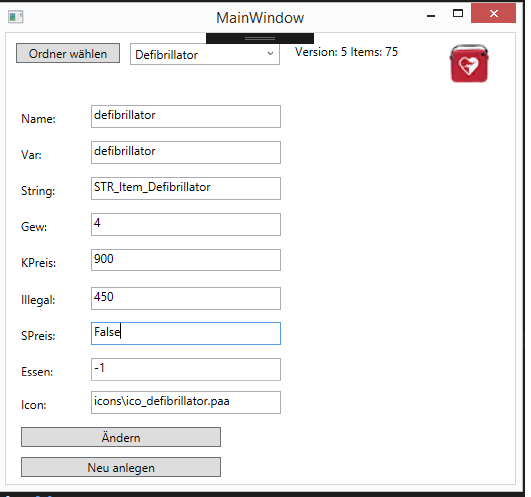Click the Ordner wählen button
The height and width of the screenshot is (497, 531).
[x=68, y=53]
